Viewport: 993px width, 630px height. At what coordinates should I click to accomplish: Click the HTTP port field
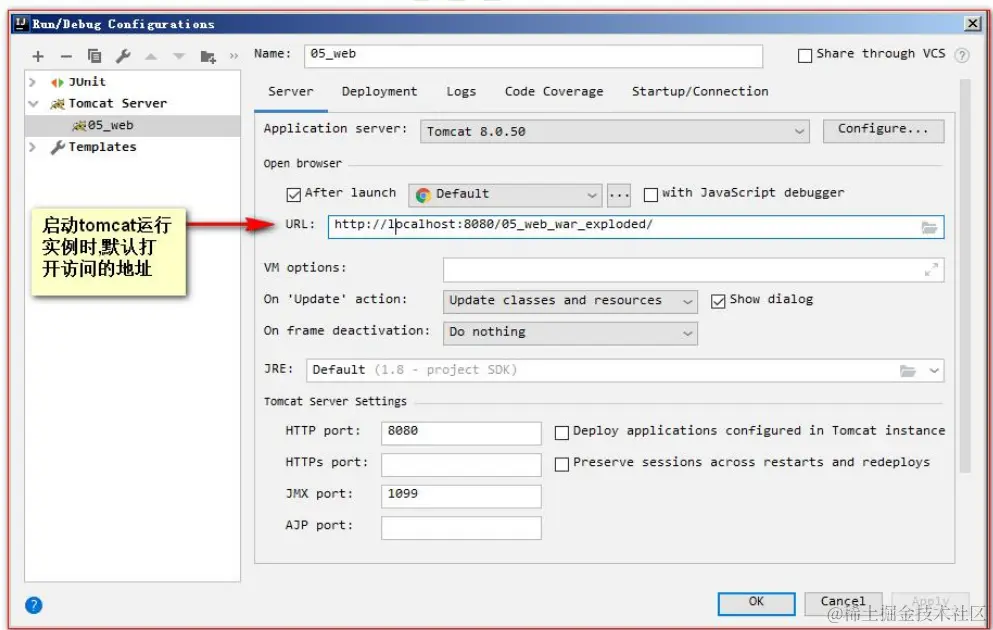pyautogui.click(x=461, y=433)
